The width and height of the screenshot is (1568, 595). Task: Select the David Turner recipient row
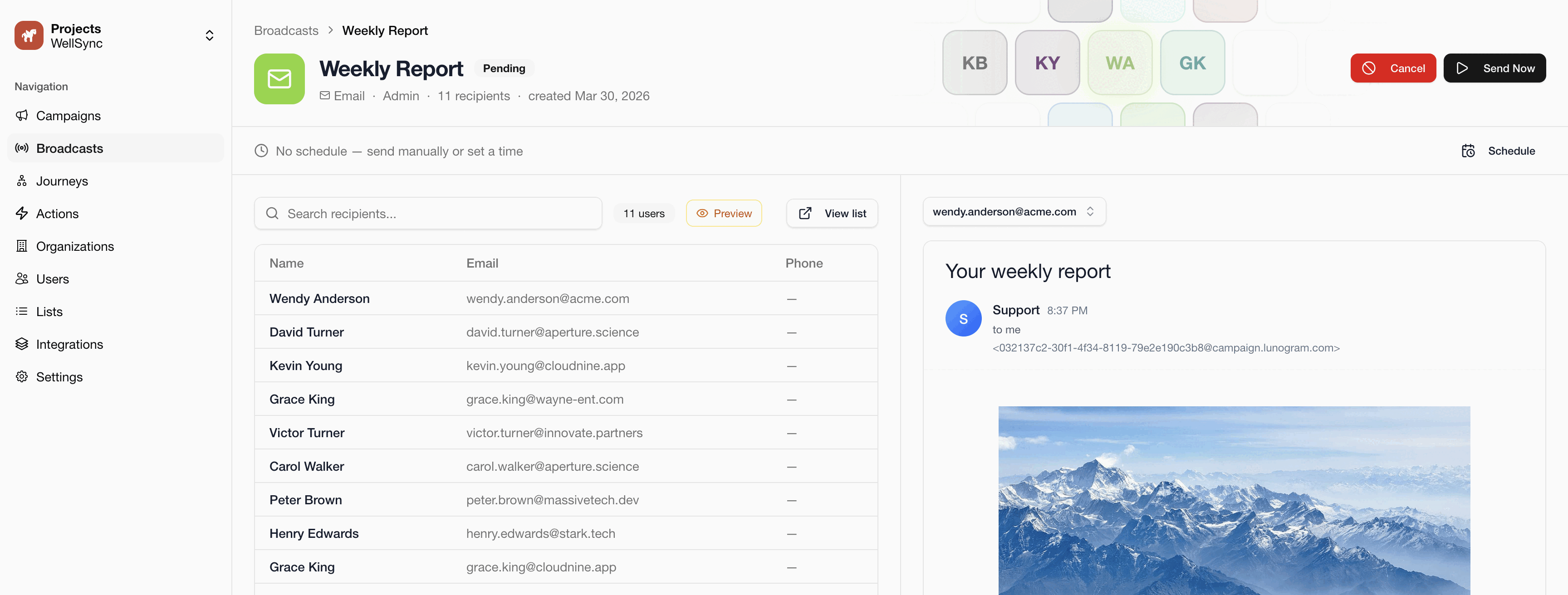click(566, 332)
